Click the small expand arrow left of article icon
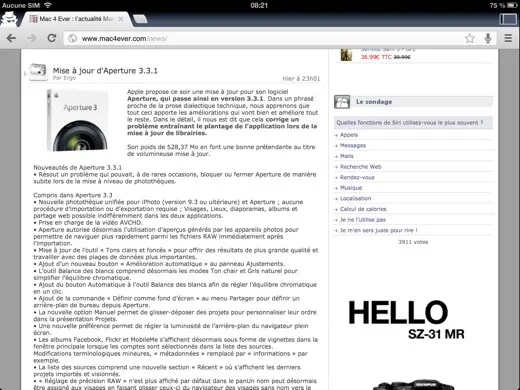Image resolution: width=520 pixels, height=390 pixels. (25, 74)
